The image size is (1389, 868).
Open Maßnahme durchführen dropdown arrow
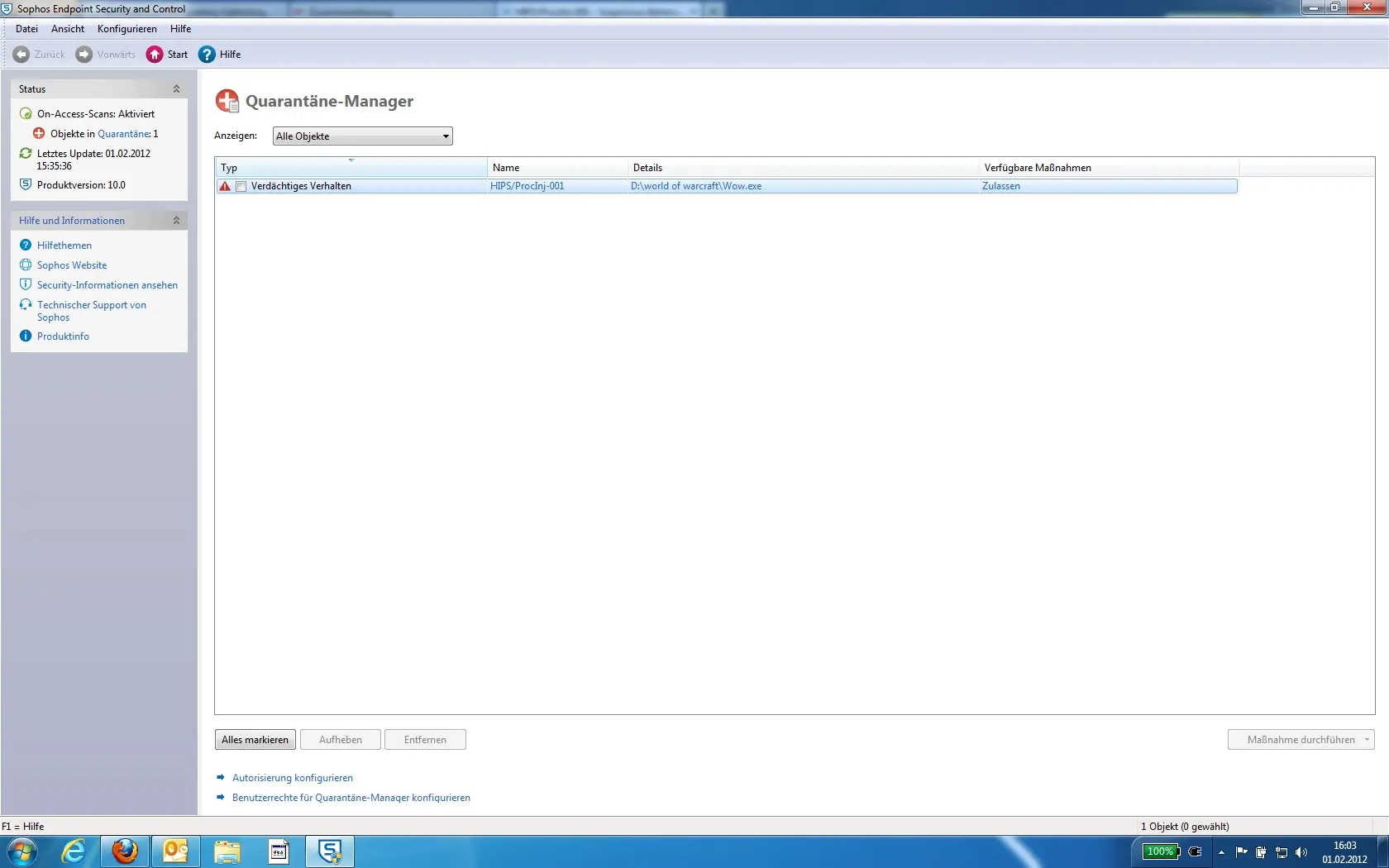click(1367, 740)
